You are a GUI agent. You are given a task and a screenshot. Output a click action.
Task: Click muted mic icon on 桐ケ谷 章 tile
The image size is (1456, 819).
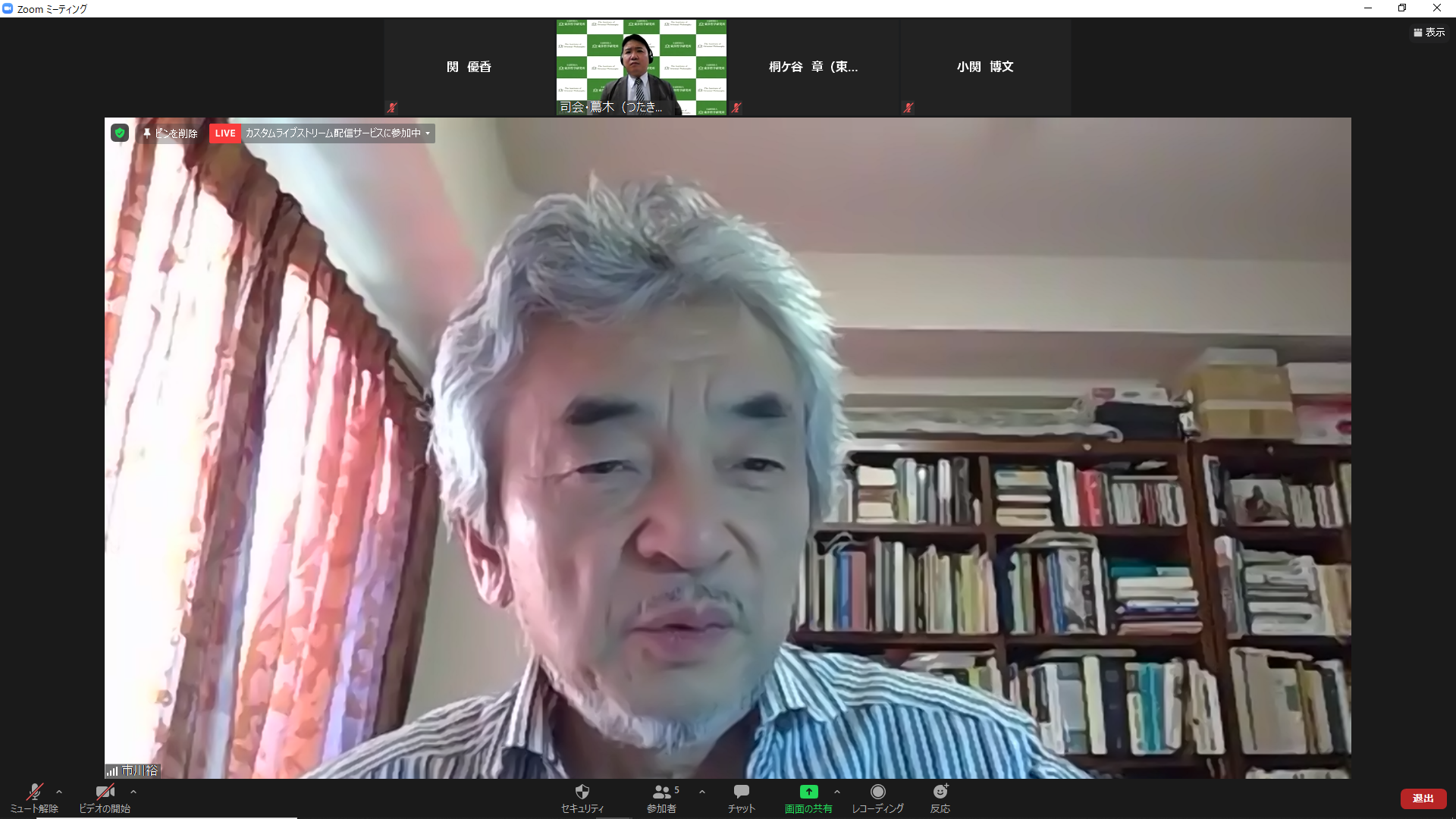pos(736,108)
